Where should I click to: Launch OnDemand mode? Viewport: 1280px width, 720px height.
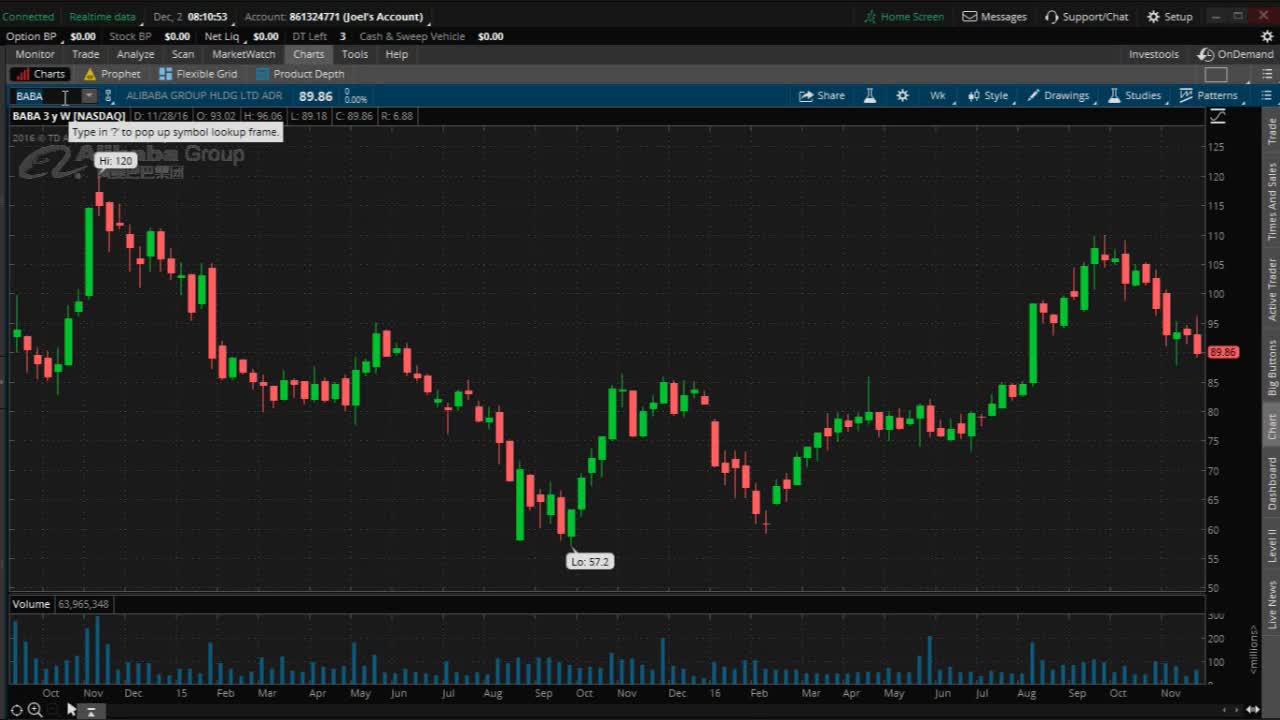pyautogui.click(x=1236, y=54)
